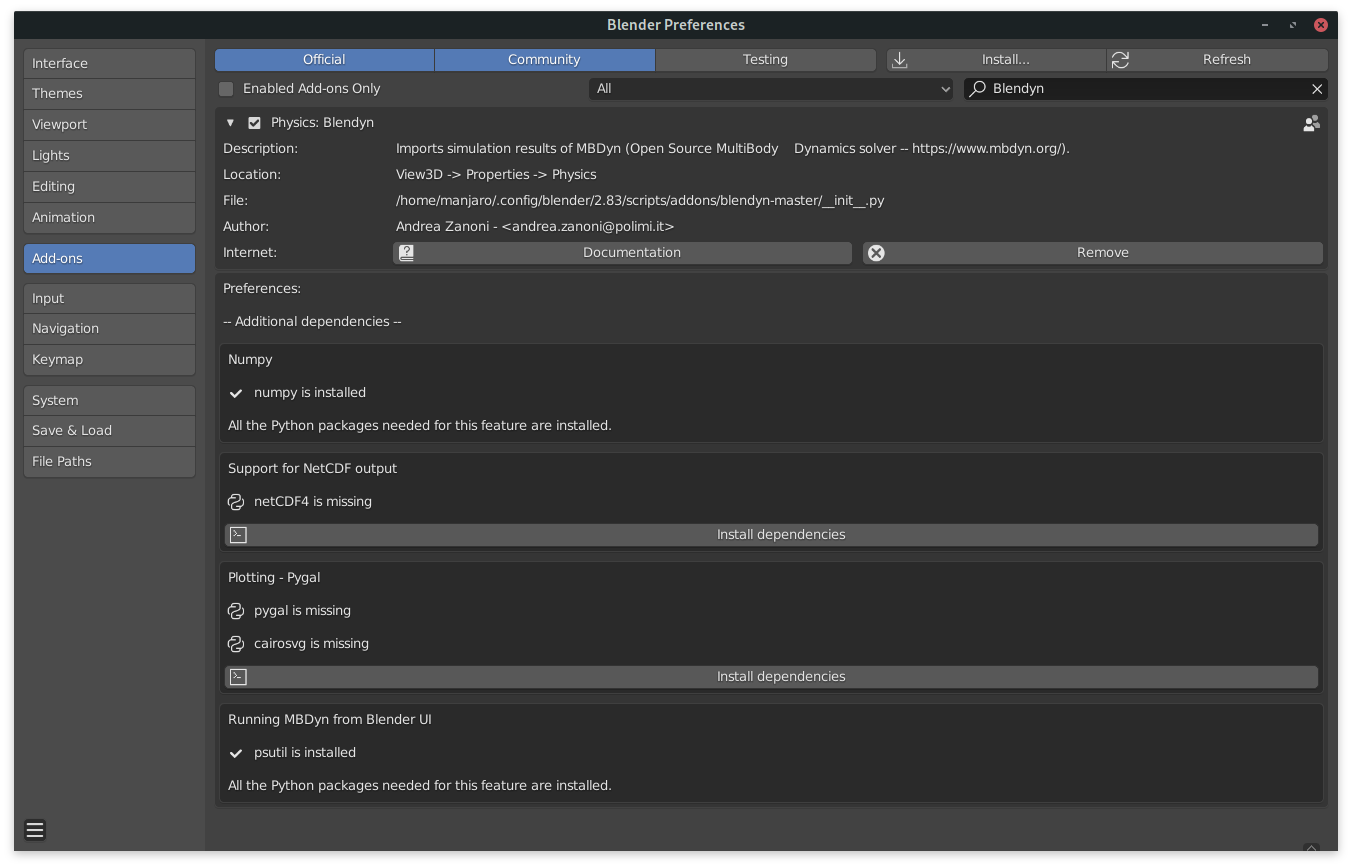This screenshot has width=1352, height=868.
Task: Click the Refresh circular arrows icon
Action: click(x=1120, y=60)
